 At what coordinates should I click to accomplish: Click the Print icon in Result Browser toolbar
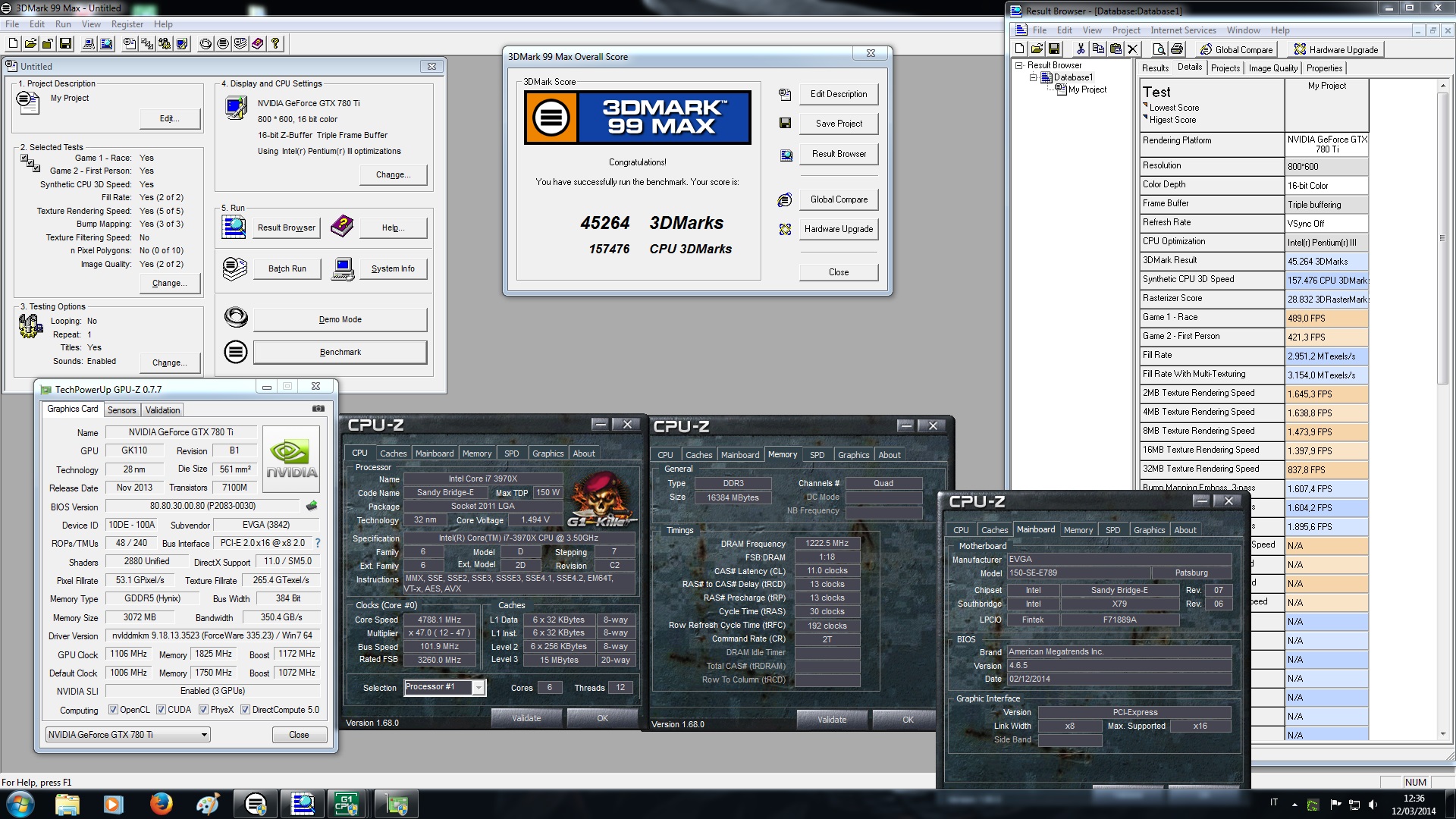point(1176,49)
